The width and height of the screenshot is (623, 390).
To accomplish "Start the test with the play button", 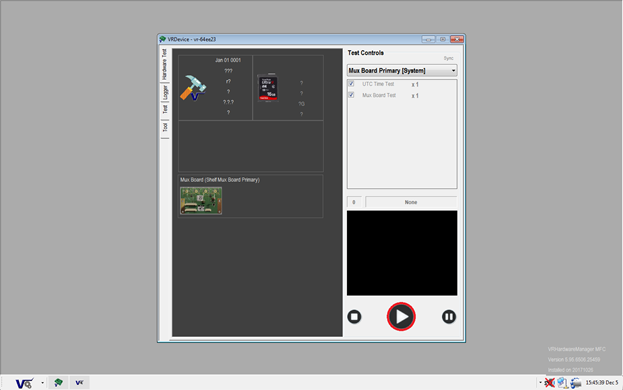I will [401, 317].
